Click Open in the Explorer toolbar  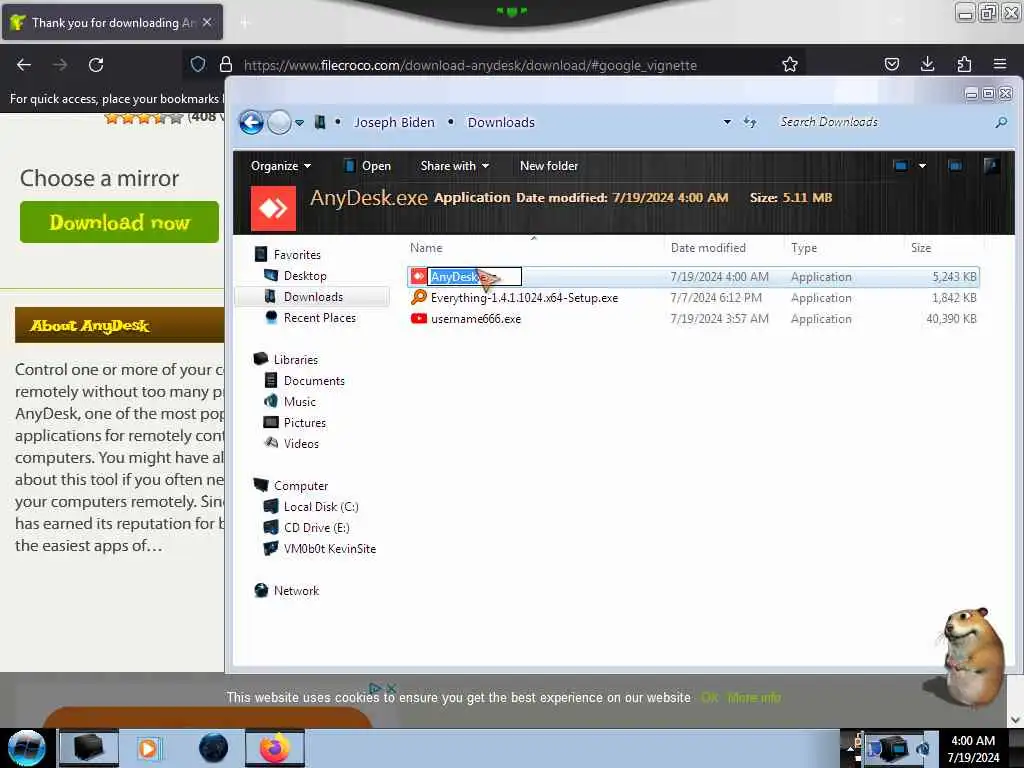(x=368, y=166)
